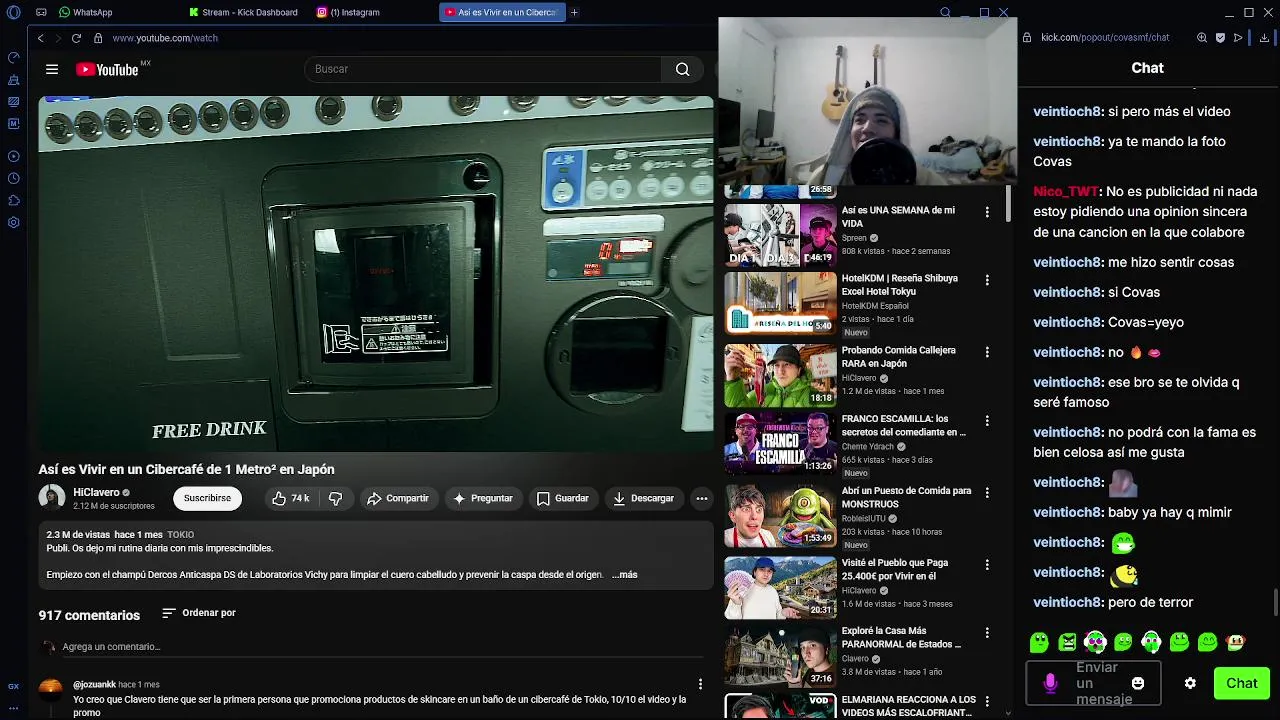Click Enviar un mensaje chat input
The image size is (1280, 720).
[1093, 683]
